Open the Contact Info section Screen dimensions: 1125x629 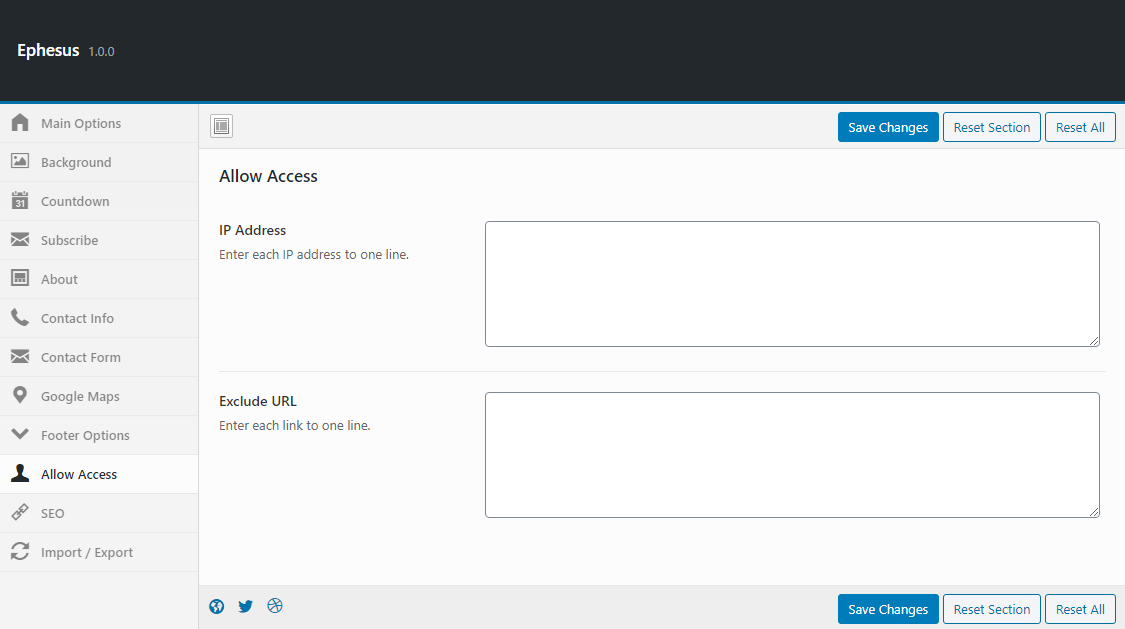coord(77,318)
